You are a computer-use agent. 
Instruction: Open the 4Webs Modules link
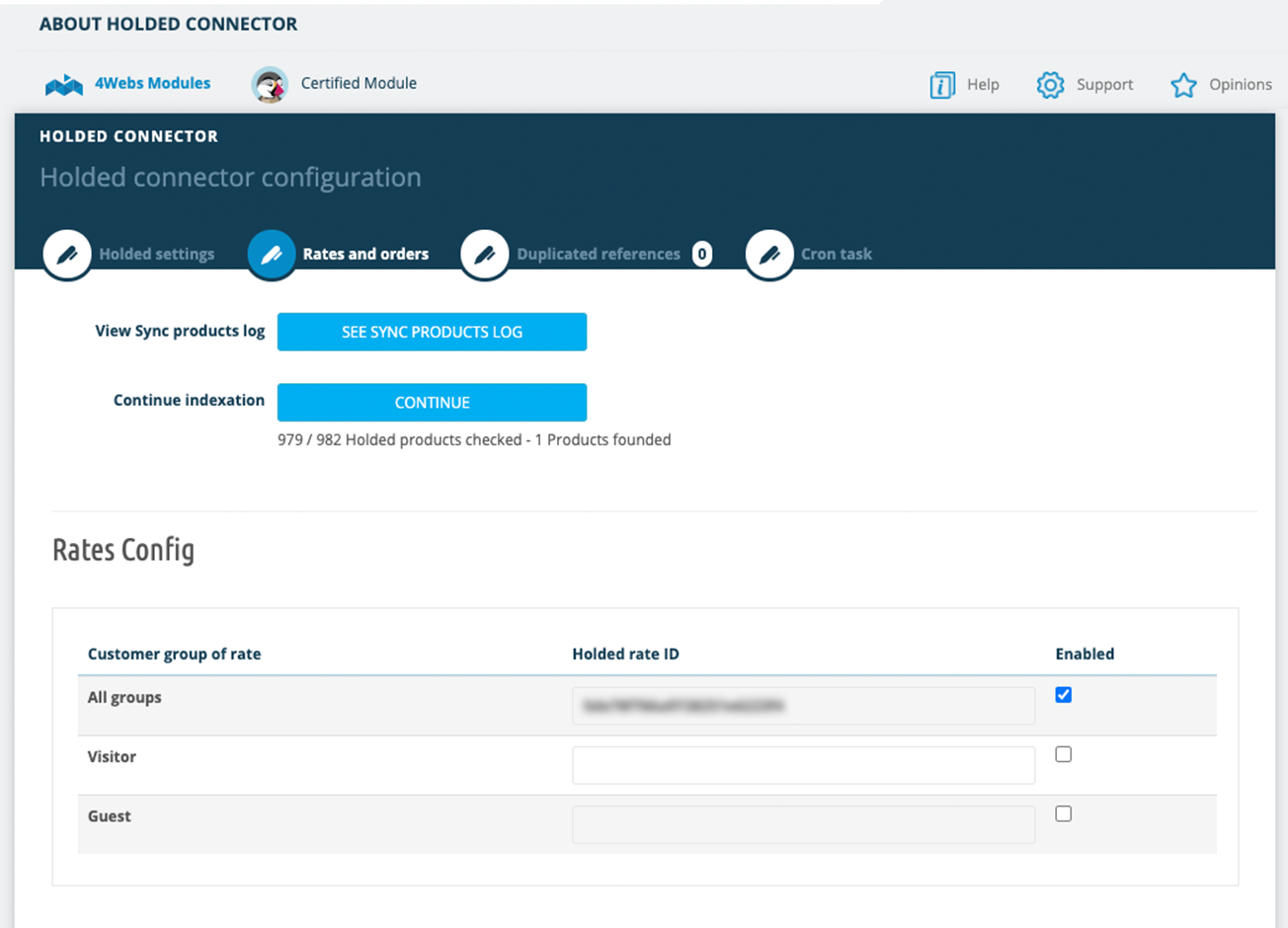pyautogui.click(x=152, y=83)
